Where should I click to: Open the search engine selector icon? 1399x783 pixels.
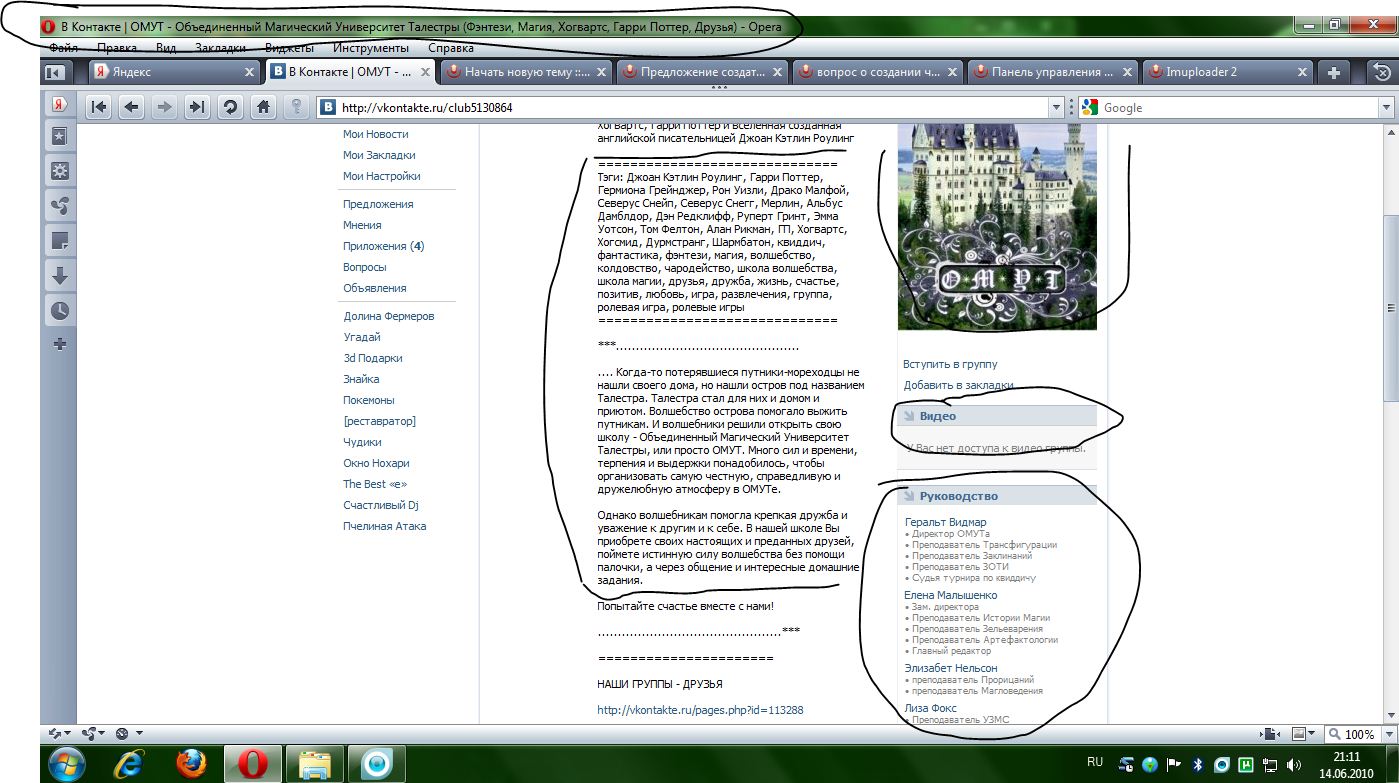pyautogui.click(x=1089, y=107)
